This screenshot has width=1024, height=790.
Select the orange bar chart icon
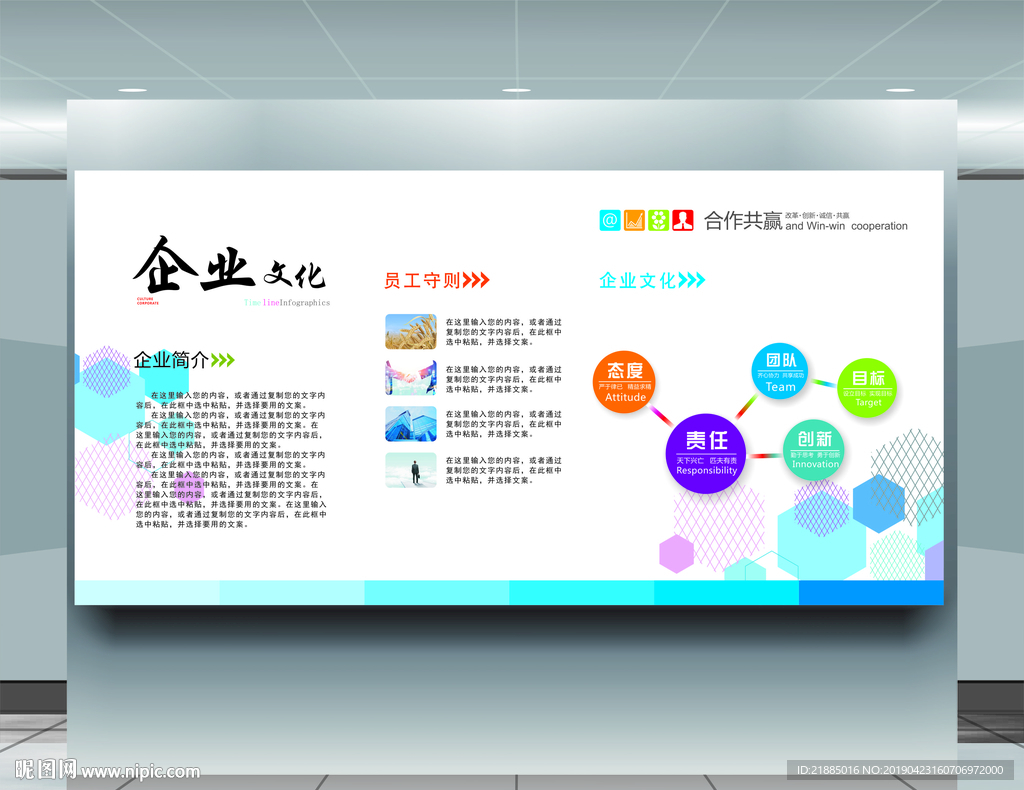pyautogui.click(x=634, y=220)
